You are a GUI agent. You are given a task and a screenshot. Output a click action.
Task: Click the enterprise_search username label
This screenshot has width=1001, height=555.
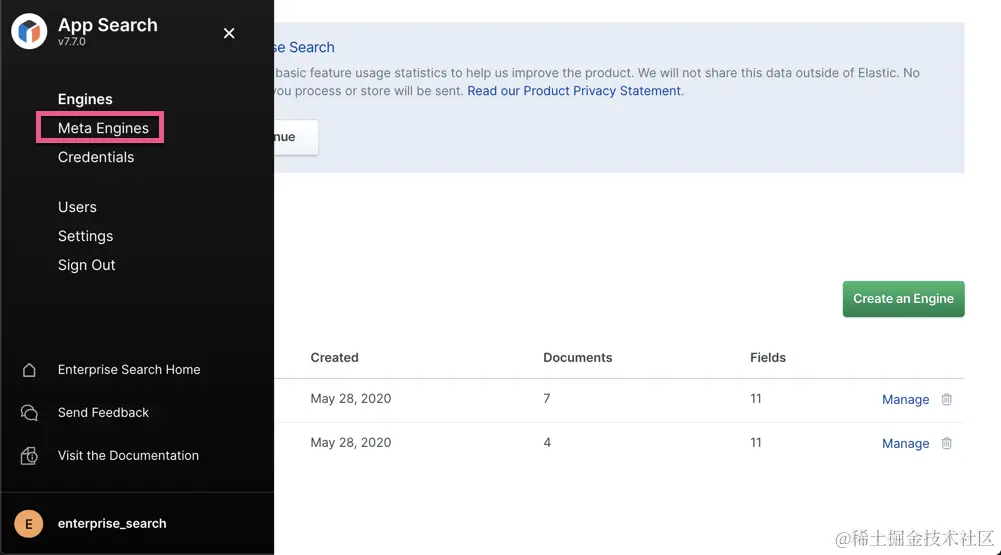(x=112, y=523)
